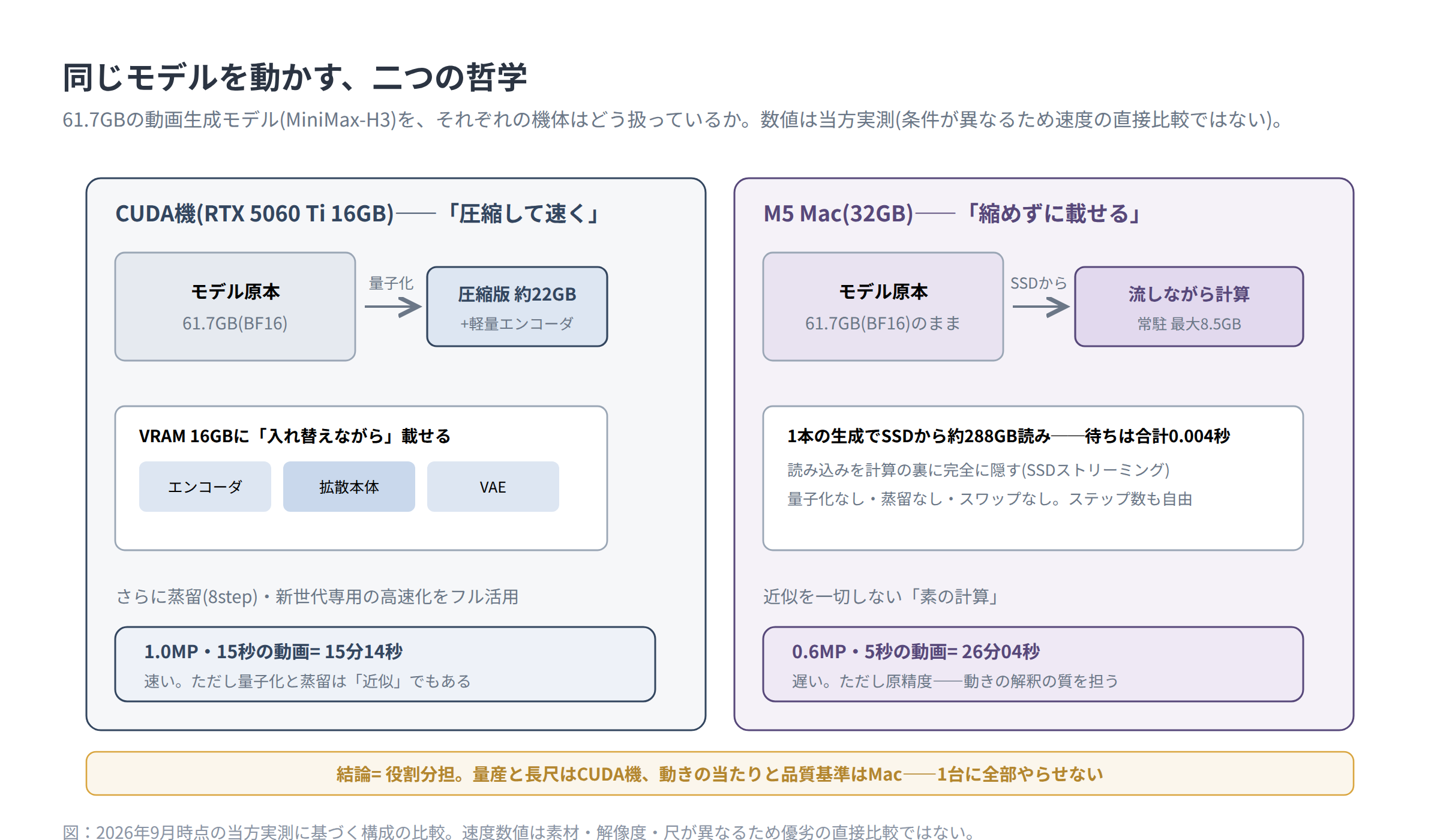Click the title 同じモデルを動かす、二つの哲学
This screenshot has height=840, width=1440.
295,77
